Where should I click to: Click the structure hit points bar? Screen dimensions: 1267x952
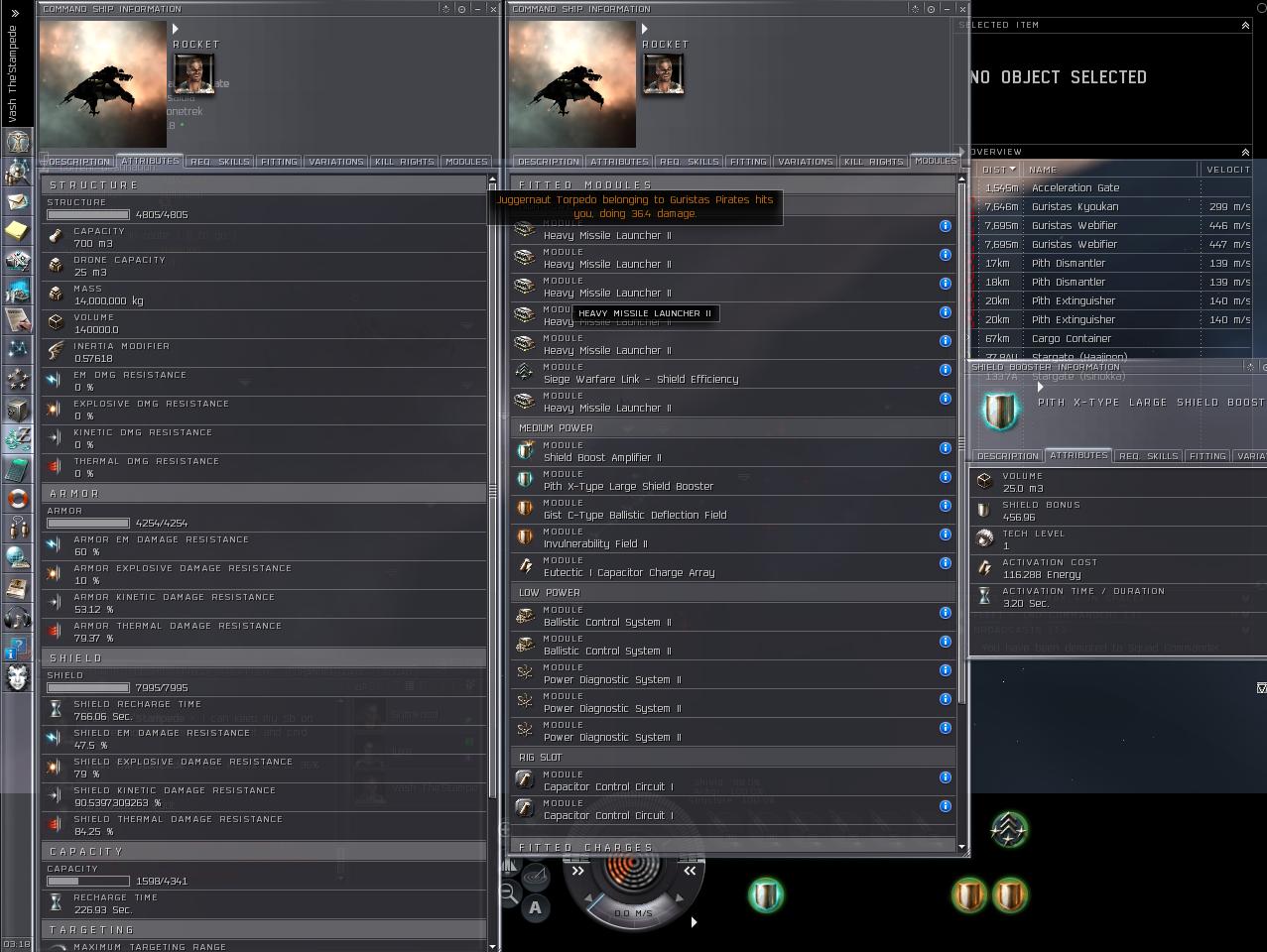[88, 214]
